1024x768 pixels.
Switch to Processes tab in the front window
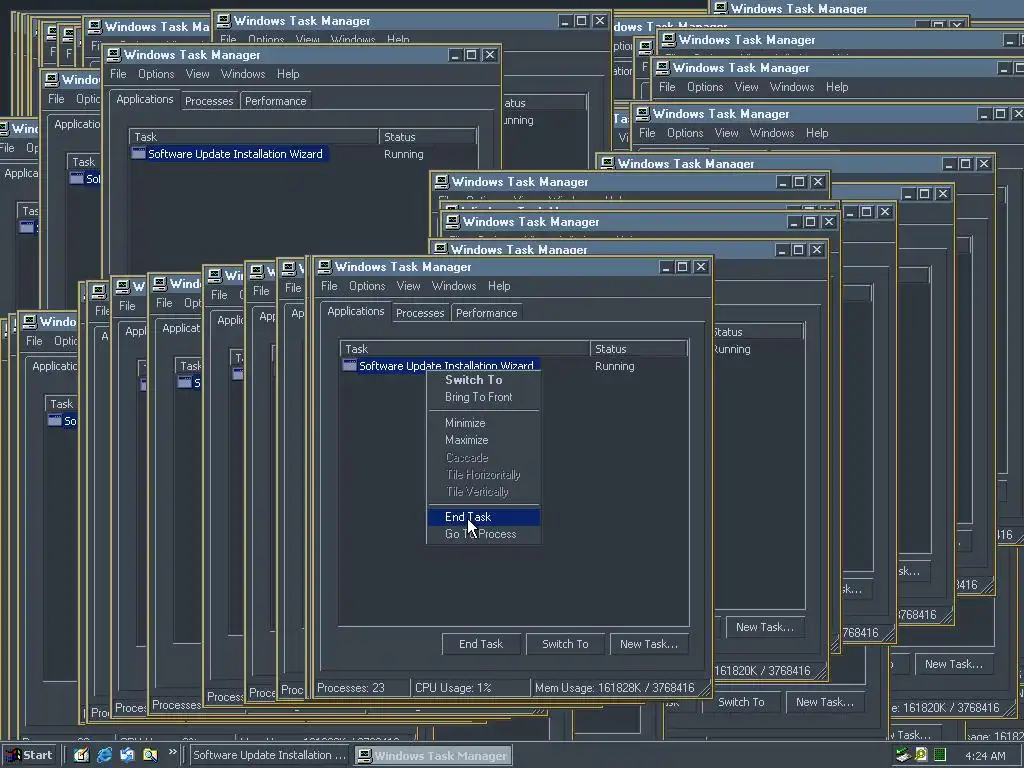click(x=420, y=313)
